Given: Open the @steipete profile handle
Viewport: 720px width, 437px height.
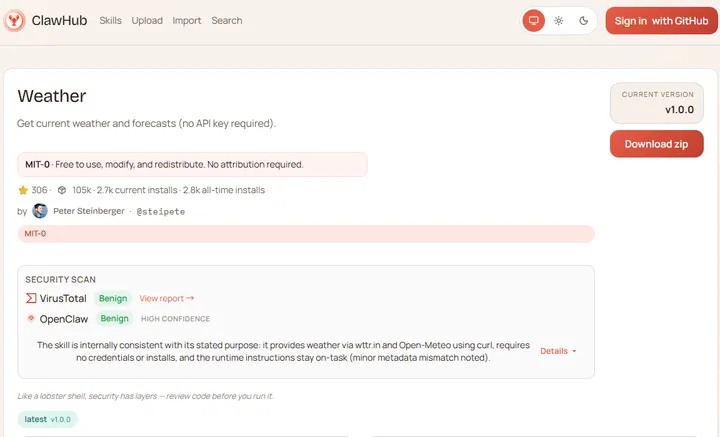Looking at the screenshot, I should point(161,212).
